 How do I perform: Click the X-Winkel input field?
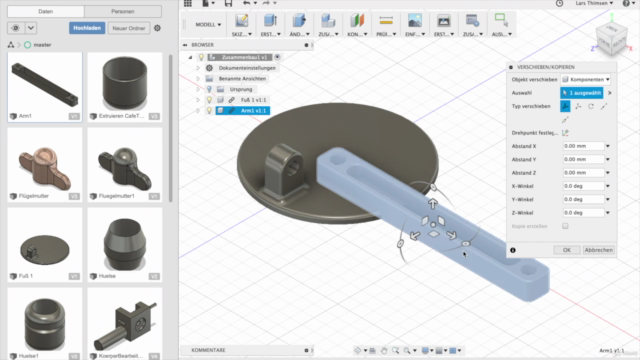(x=583, y=186)
